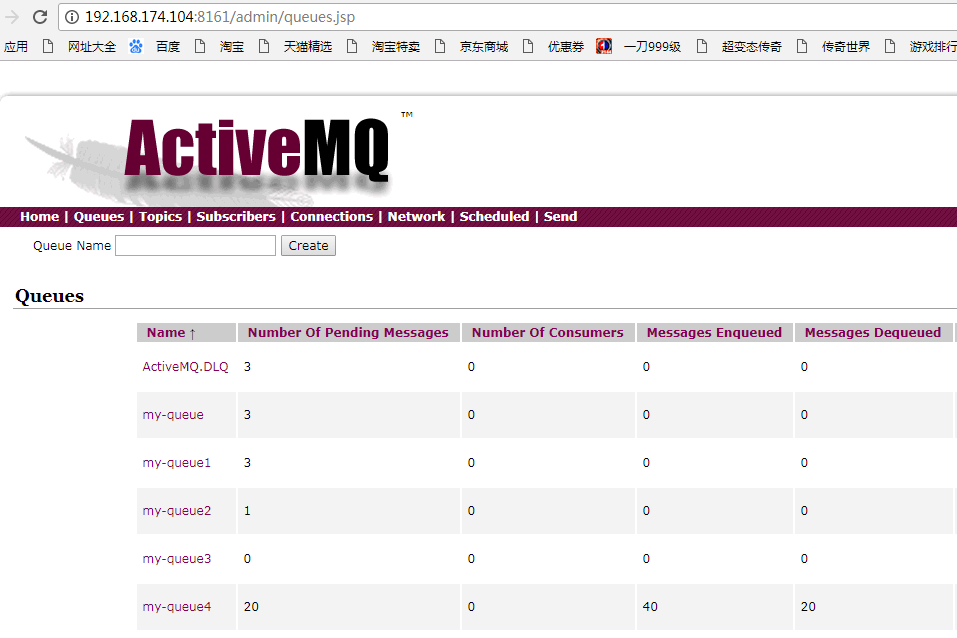957x638 pixels.
Task: Open the 优惠券 bookmark
Action: tap(554, 47)
